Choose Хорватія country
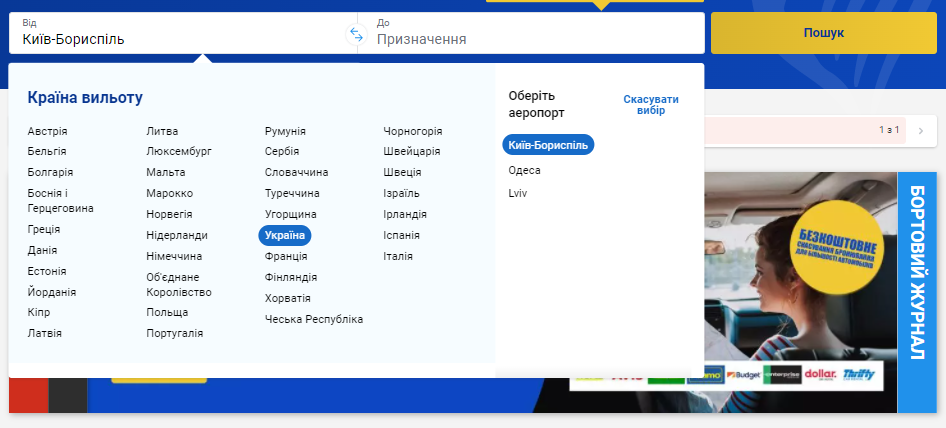946x428 pixels. (288, 298)
